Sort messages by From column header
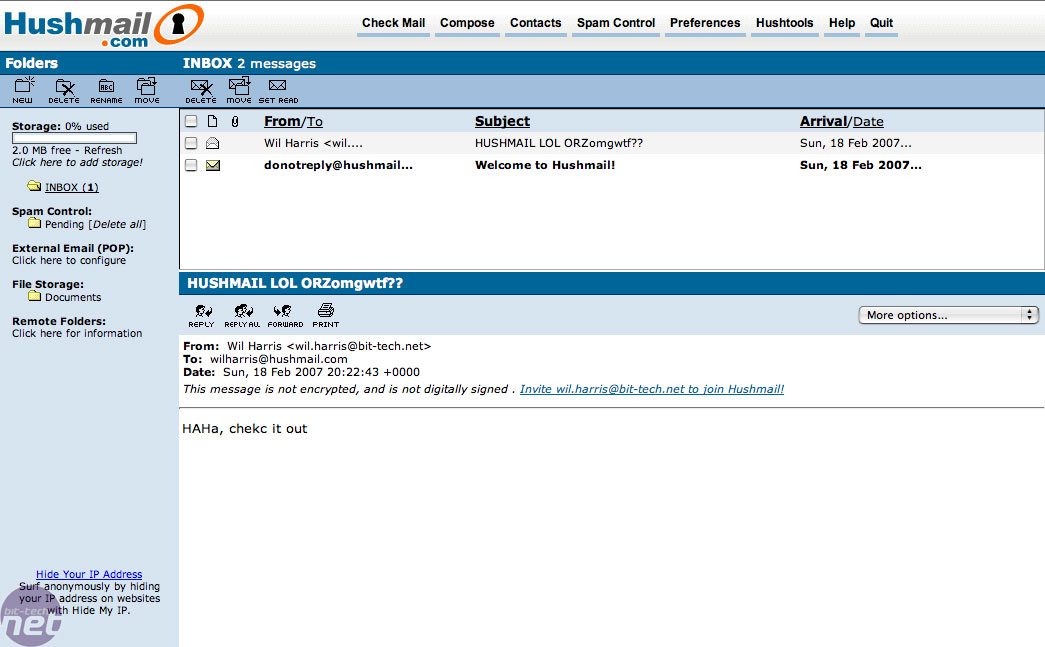This screenshot has height=647, width=1045. (x=282, y=121)
